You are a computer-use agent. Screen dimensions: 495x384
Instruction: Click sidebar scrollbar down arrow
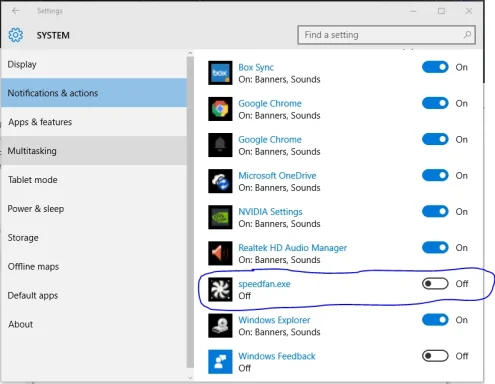coord(190,378)
